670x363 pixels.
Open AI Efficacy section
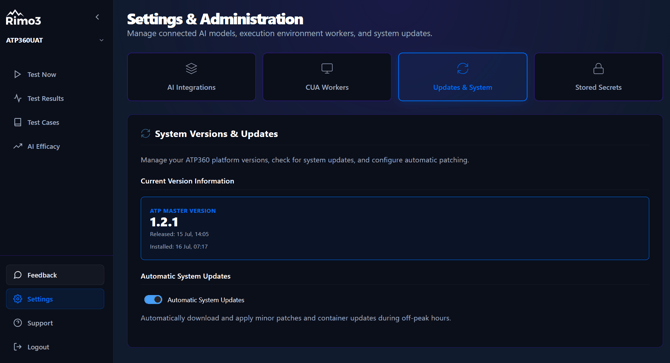pos(55,146)
